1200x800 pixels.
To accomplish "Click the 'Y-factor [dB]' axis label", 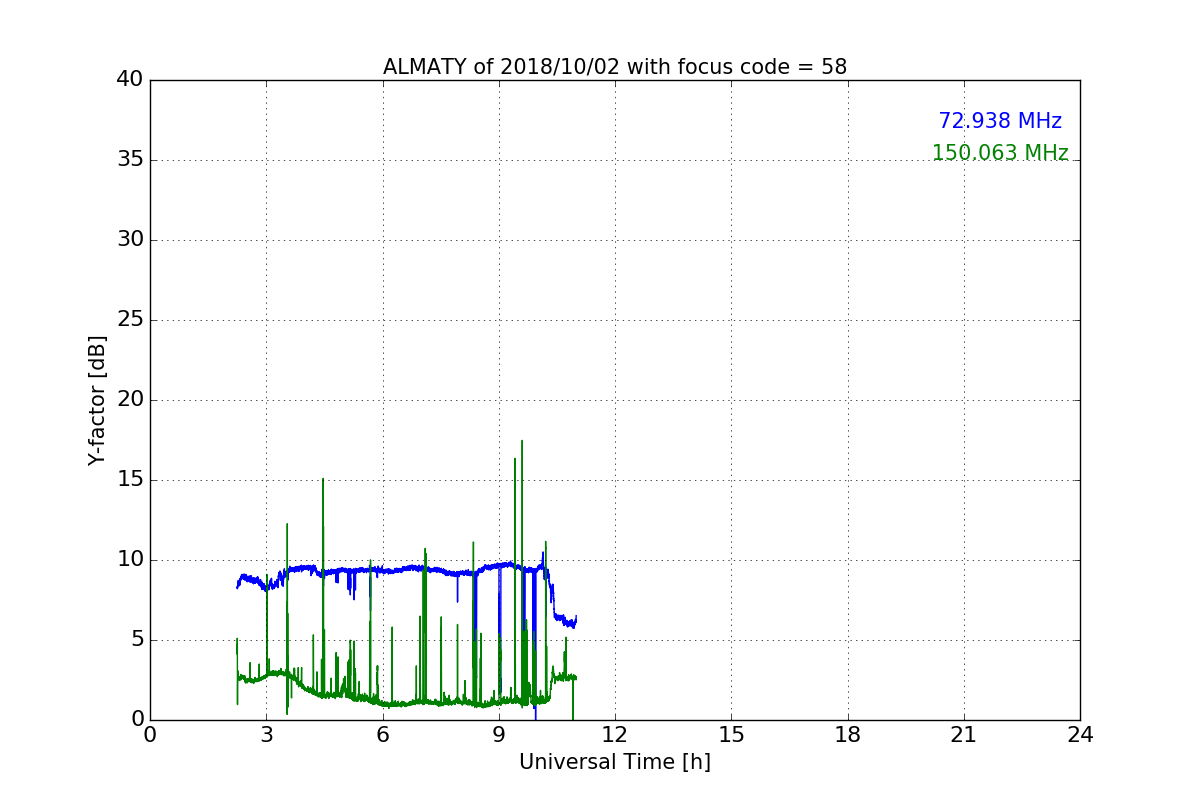I will [97, 400].
